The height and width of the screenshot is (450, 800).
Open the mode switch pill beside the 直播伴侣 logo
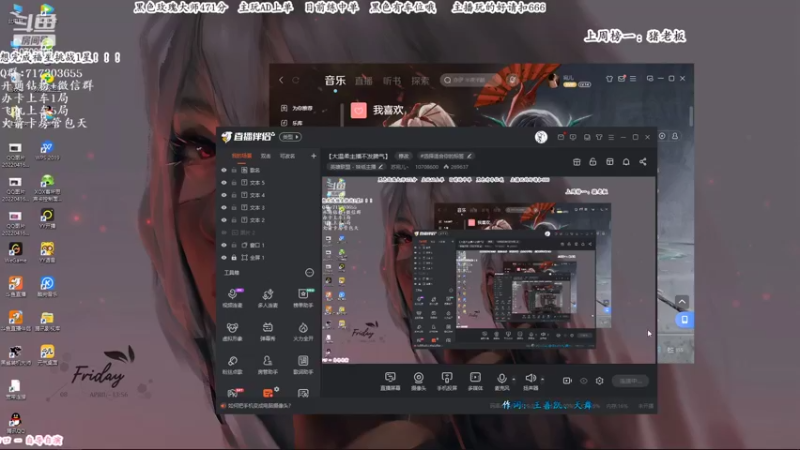click(x=290, y=137)
